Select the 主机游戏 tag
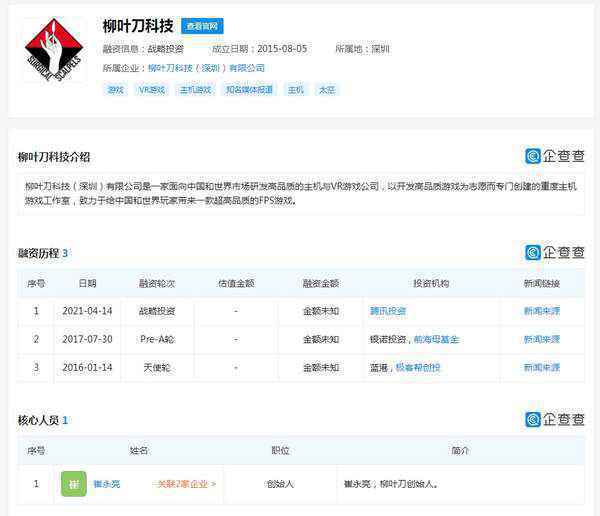The height and width of the screenshot is (516, 600). pos(195,90)
